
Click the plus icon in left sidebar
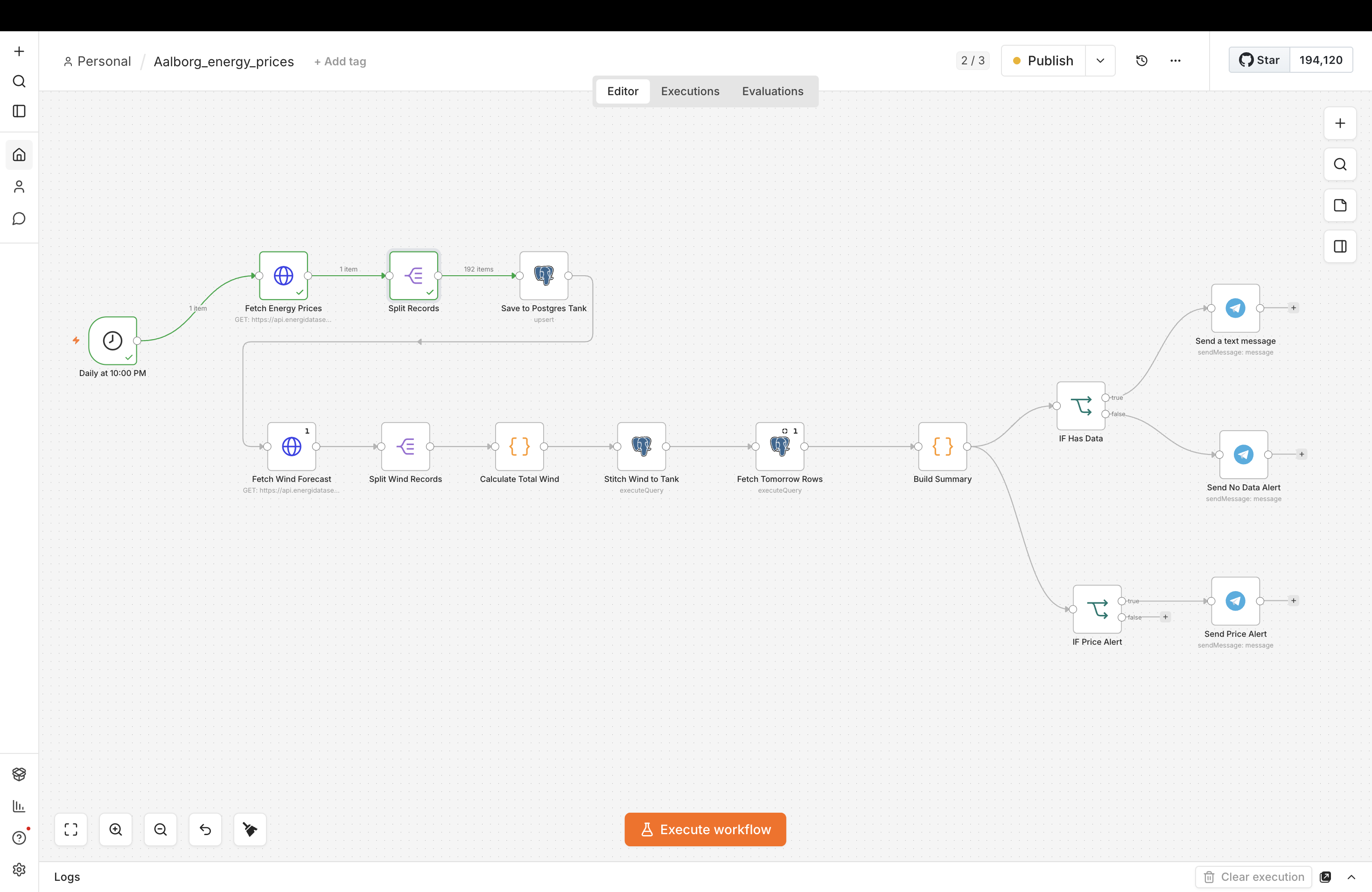[x=19, y=51]
